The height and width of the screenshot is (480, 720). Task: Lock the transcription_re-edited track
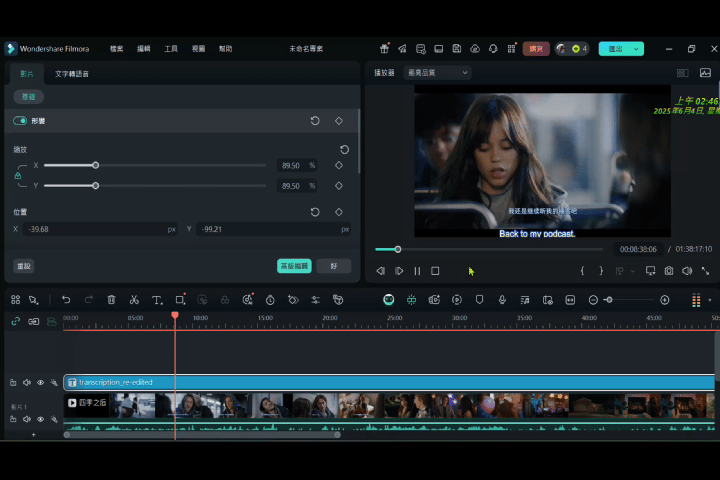click(13, 383)
